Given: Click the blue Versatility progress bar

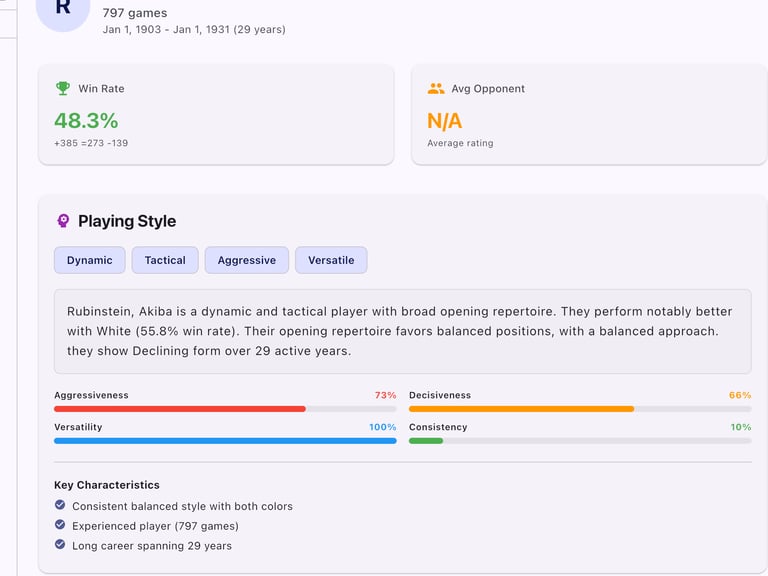Looking at the screenshot, I should [225, 441].
